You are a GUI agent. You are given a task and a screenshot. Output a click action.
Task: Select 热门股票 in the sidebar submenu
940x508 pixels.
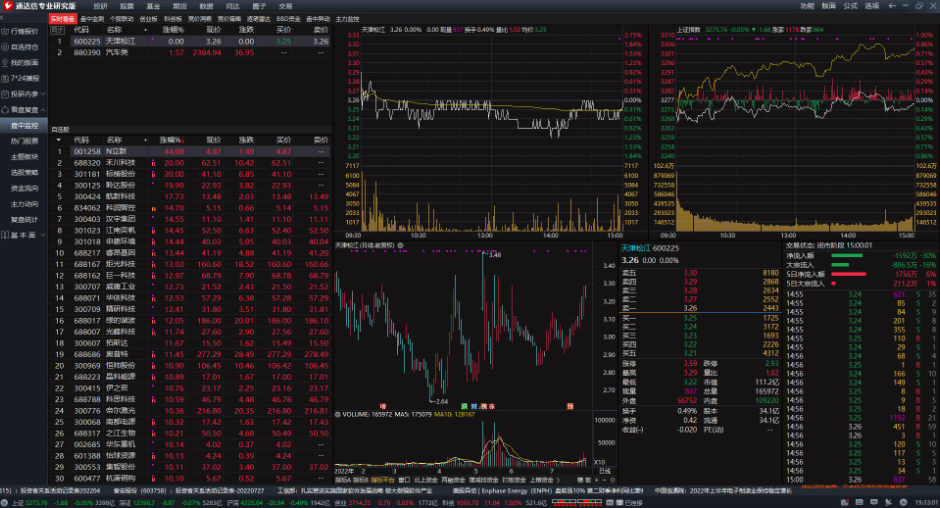[x=25, y=141]
